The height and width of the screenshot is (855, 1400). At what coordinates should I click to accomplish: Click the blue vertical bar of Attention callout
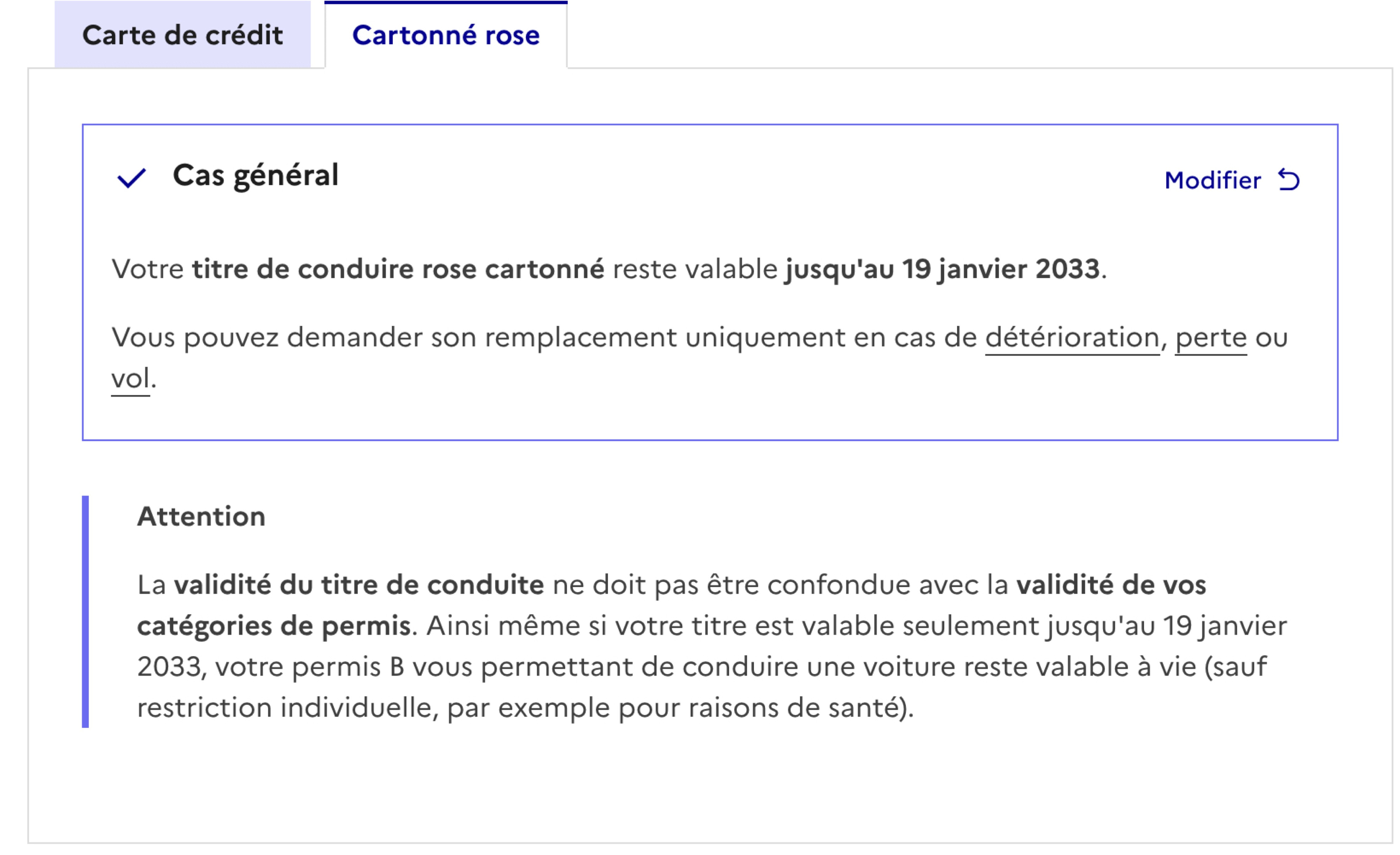coord(85,611)
